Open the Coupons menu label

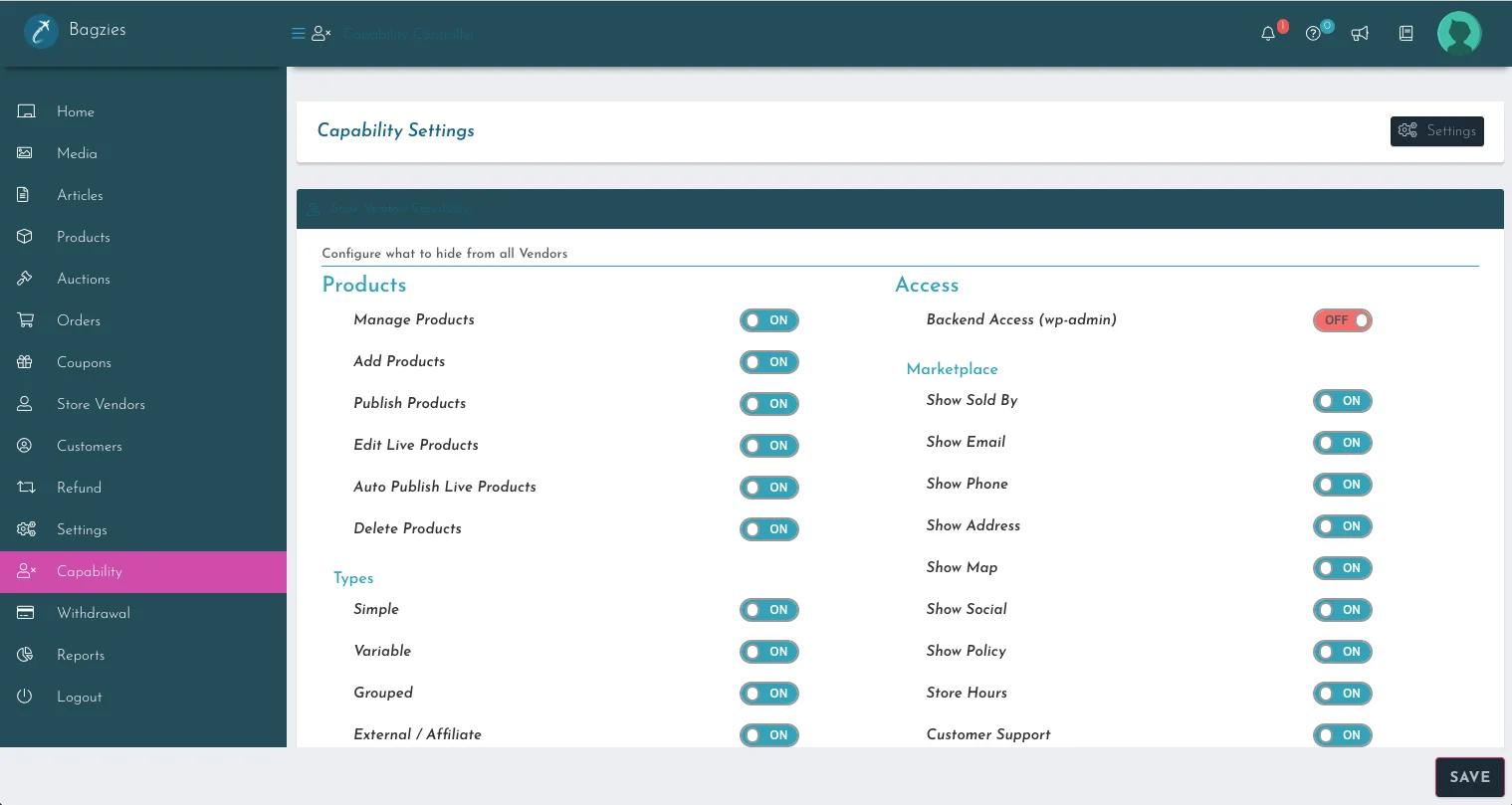84,362
